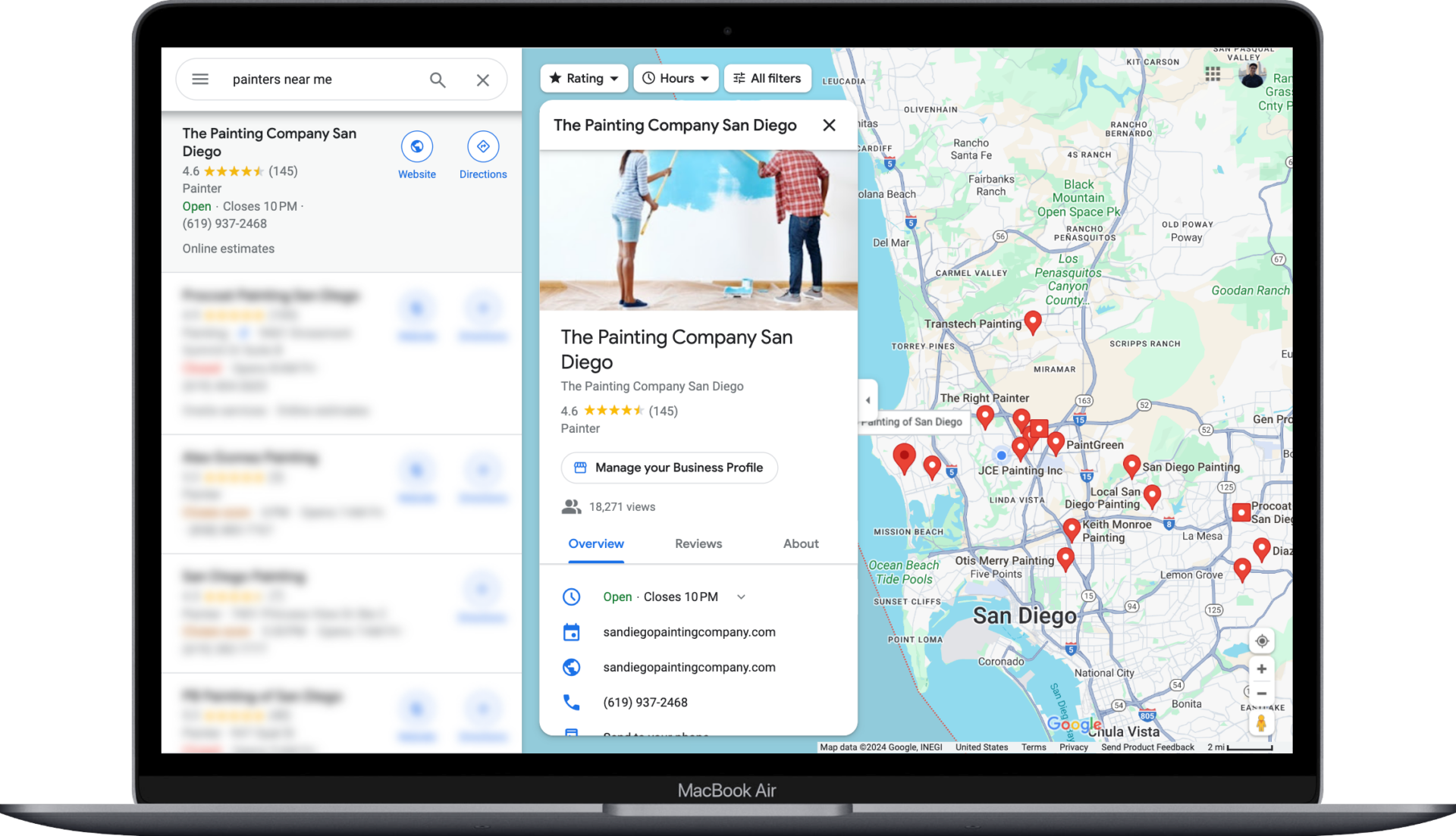The width and height of the screenshot is (1456, 836).
Task: Clear the search with the X icon
Action: (483, 80)
